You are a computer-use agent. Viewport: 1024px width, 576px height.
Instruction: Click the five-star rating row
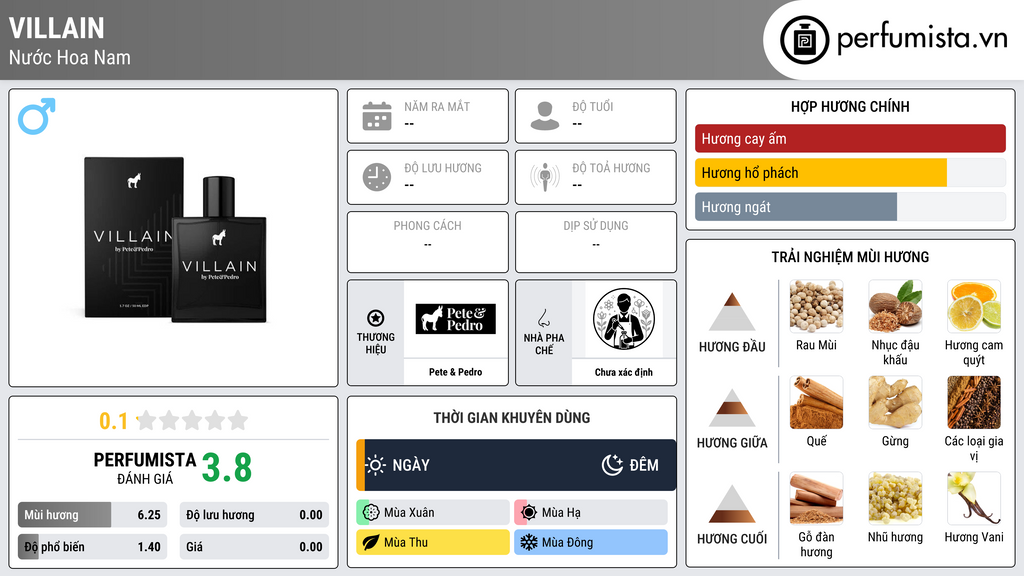(192, 421)
